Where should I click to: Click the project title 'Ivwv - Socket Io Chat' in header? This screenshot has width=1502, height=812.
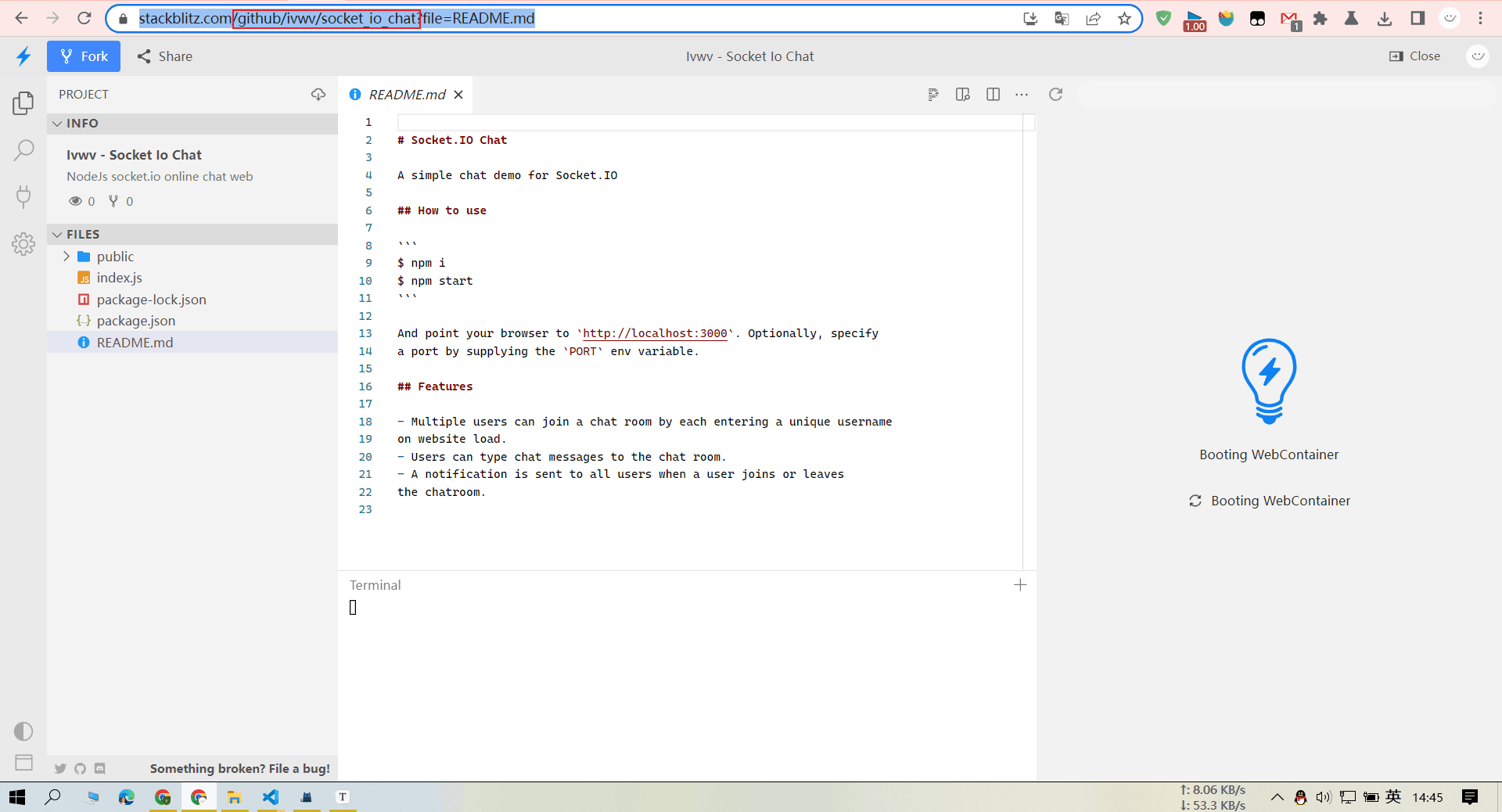749,56
